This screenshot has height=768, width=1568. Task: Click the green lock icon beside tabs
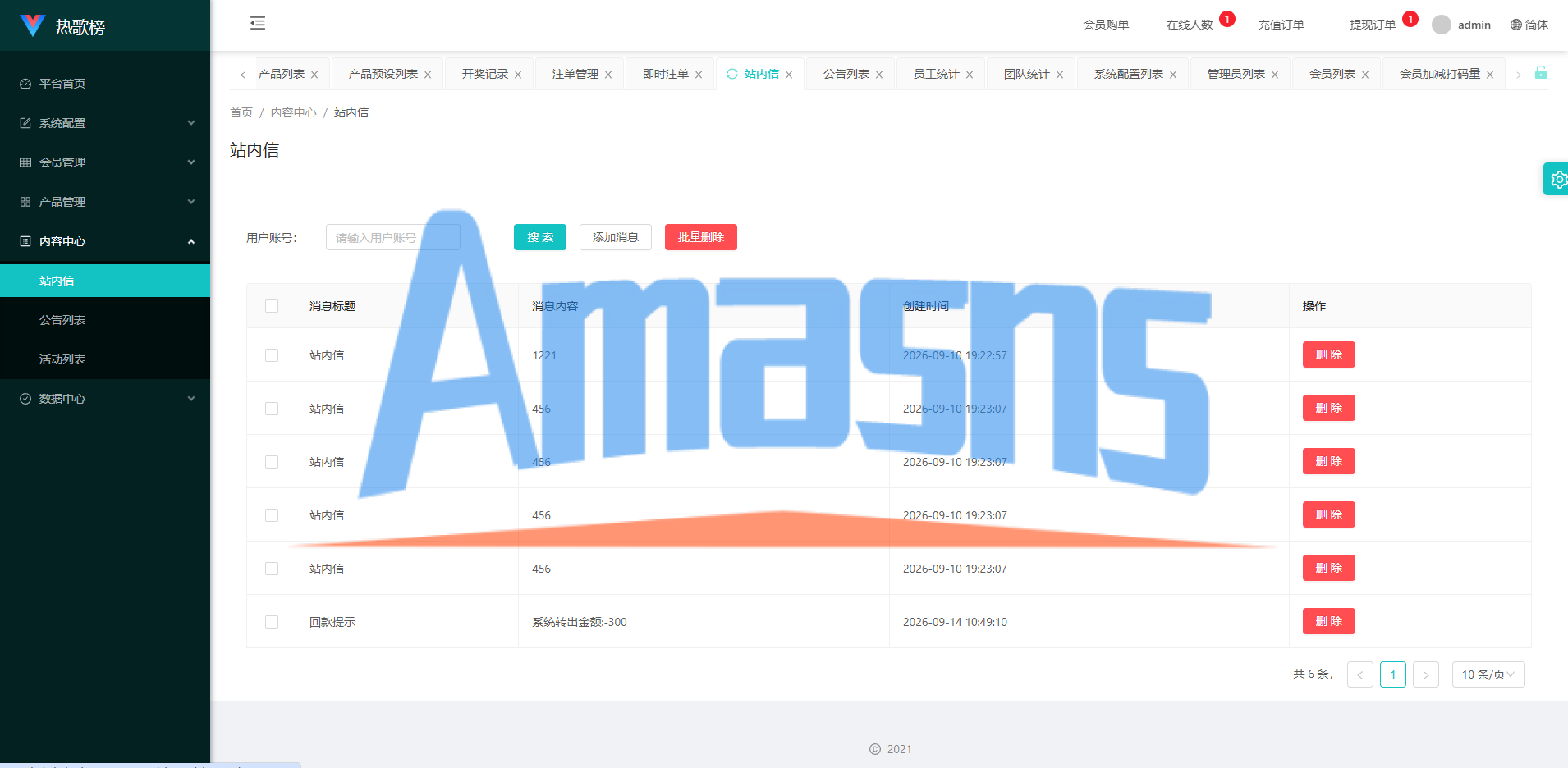coord(1541,73)
